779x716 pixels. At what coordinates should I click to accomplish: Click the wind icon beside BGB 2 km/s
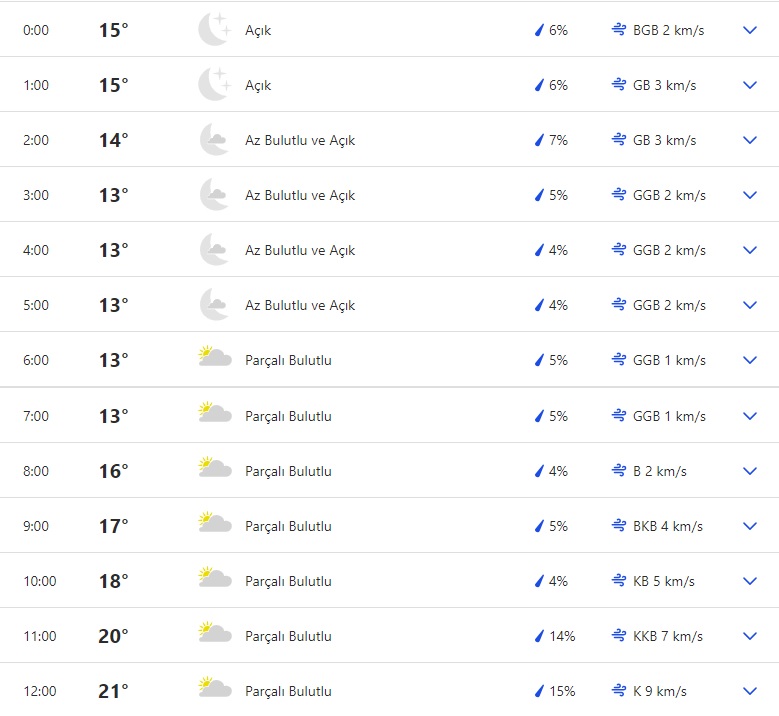[x=619, y=30]
